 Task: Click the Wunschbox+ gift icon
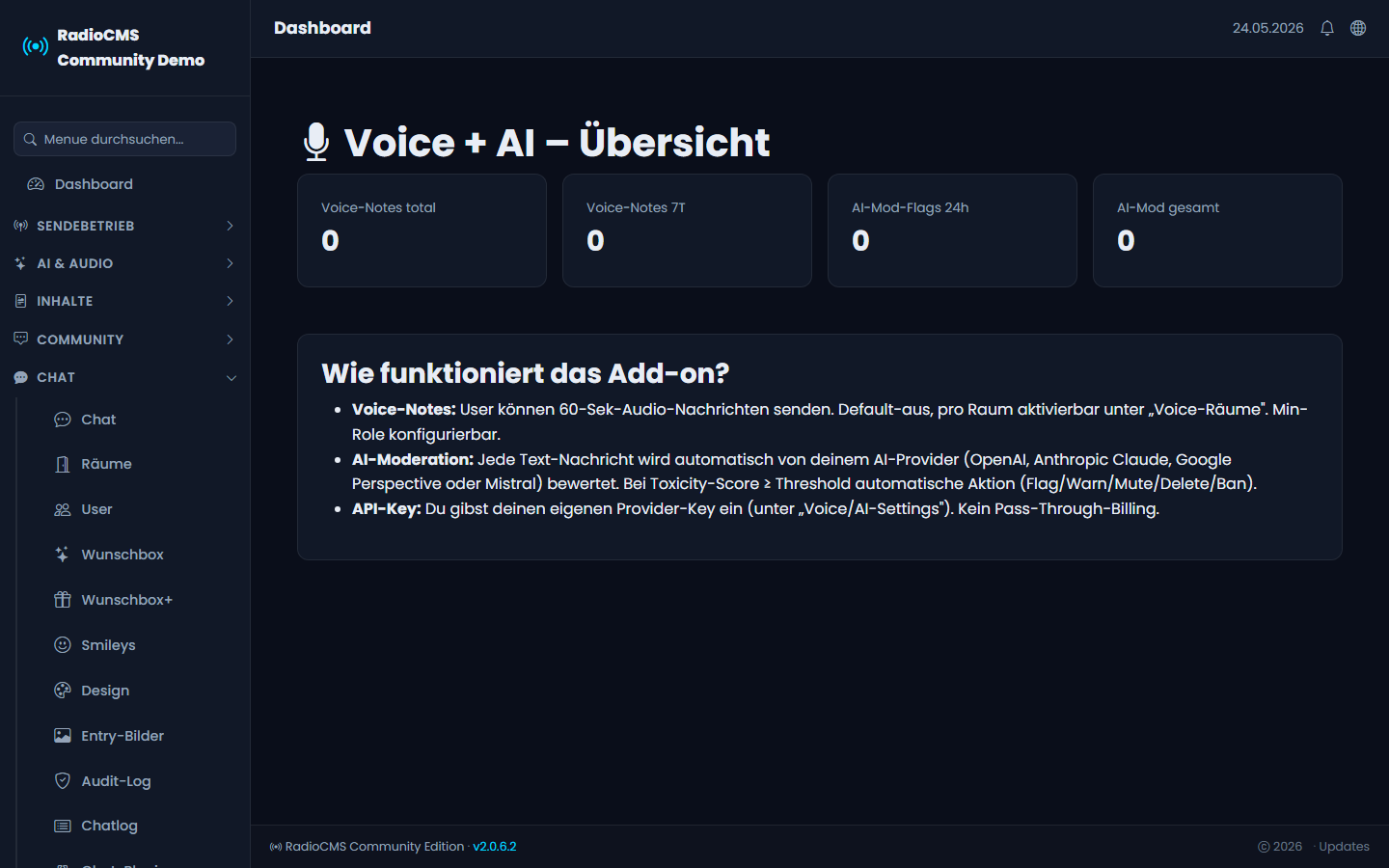63,600
